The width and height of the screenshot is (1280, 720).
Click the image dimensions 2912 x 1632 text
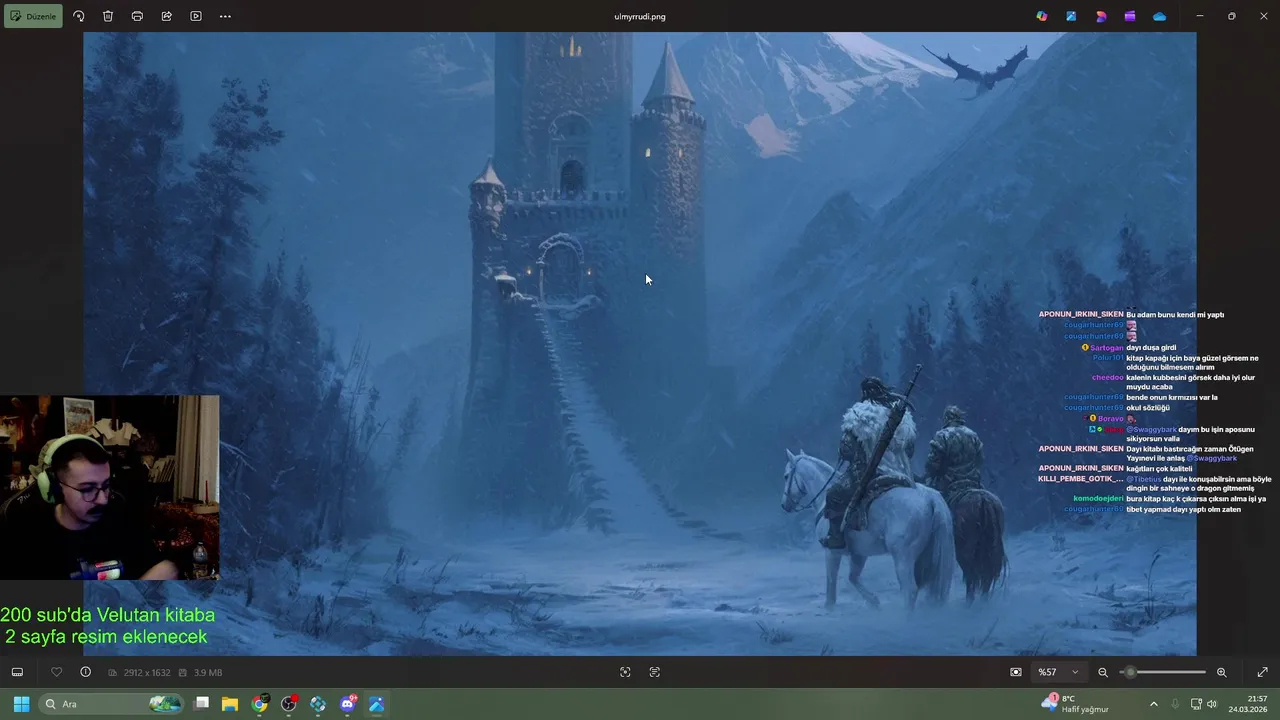coord(146,673)
